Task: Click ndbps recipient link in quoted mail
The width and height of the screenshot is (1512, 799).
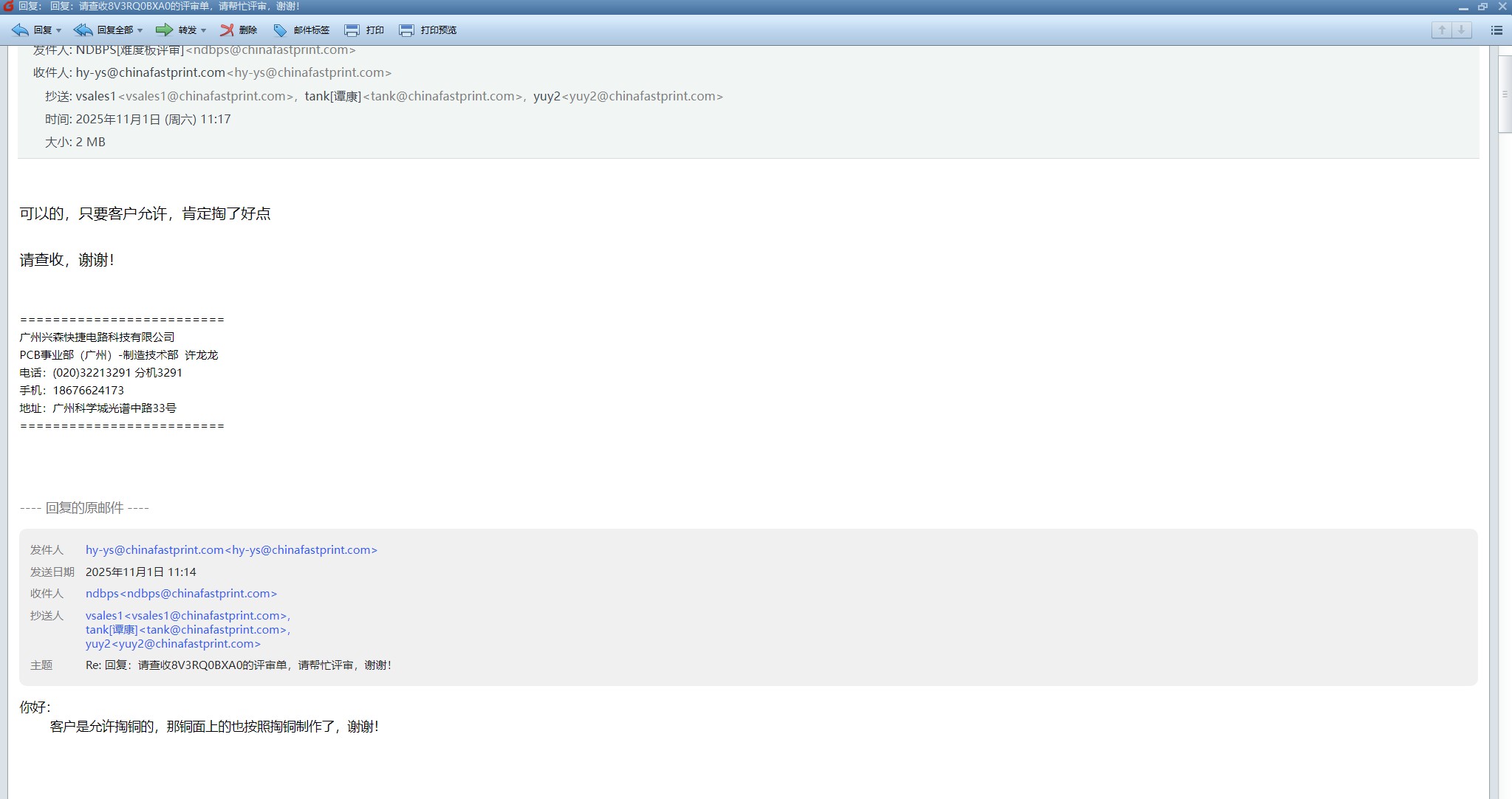Action: click(181, 594)
